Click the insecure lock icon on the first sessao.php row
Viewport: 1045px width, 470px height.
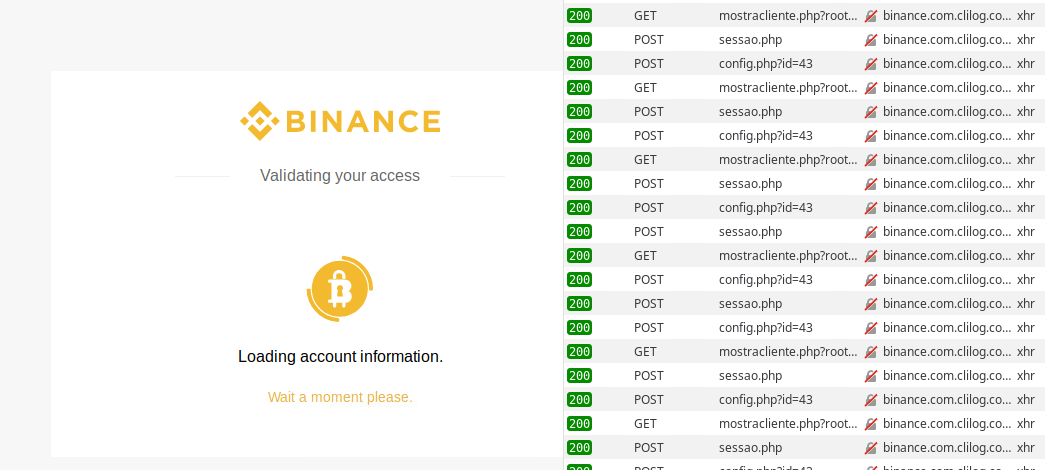pos(871,40)
